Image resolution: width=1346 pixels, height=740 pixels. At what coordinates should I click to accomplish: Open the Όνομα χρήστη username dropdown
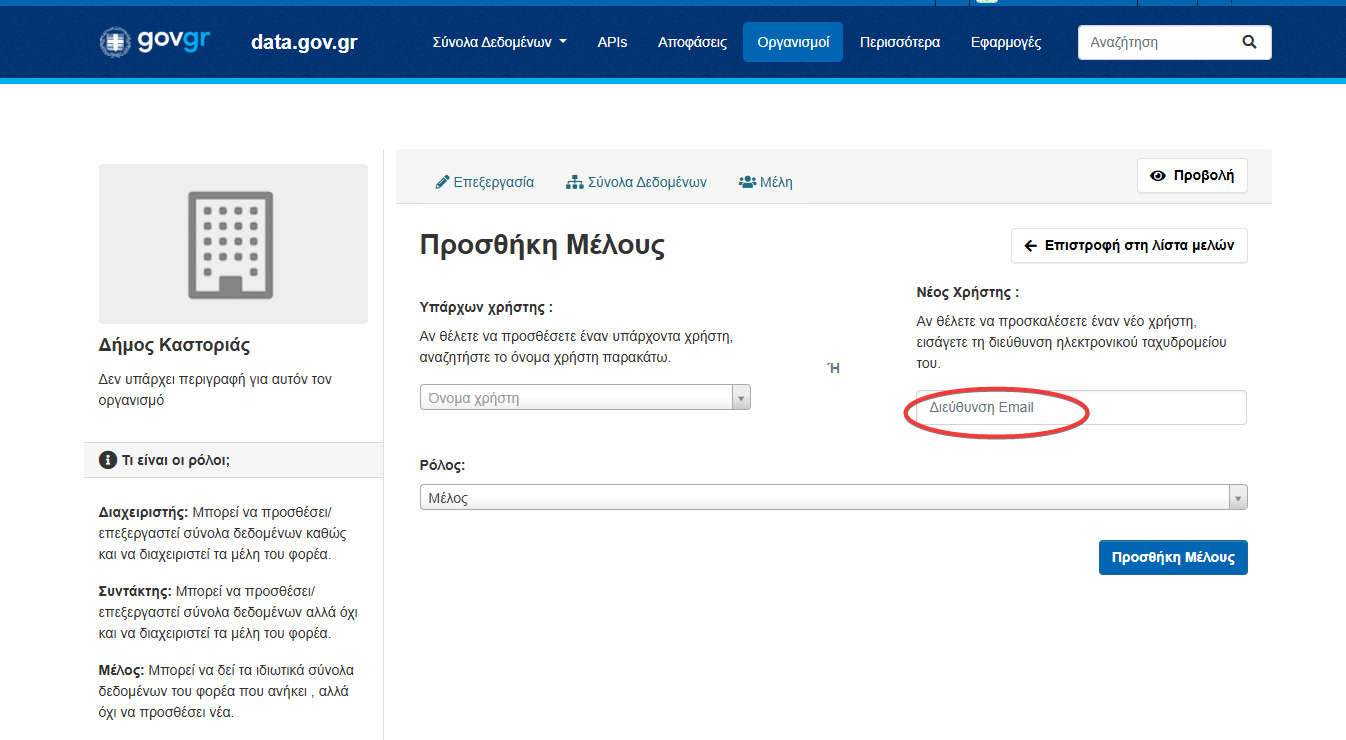pos(585,398)
